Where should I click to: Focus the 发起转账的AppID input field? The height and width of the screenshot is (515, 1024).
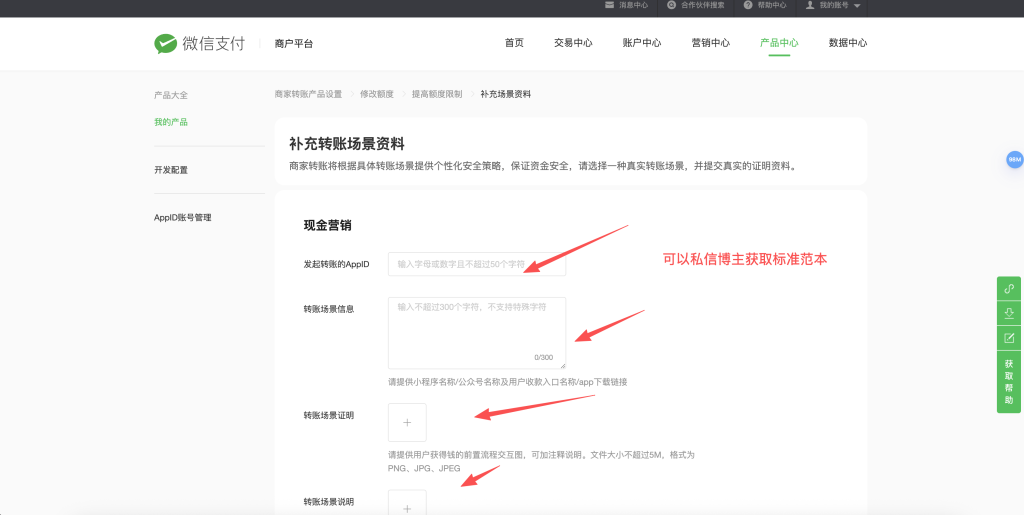[x=477, y=264]
